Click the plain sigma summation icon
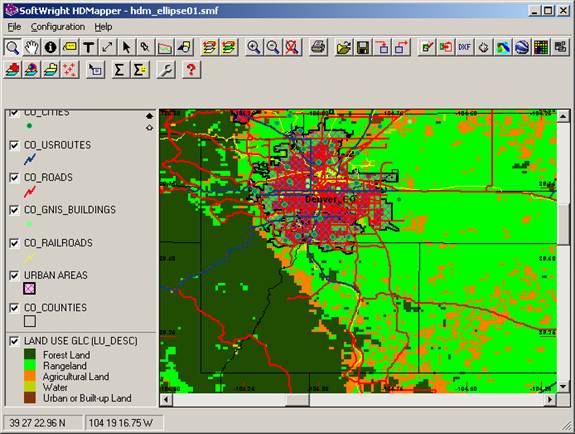This screenshot has height=434, width=575. (x=120, y=70)
